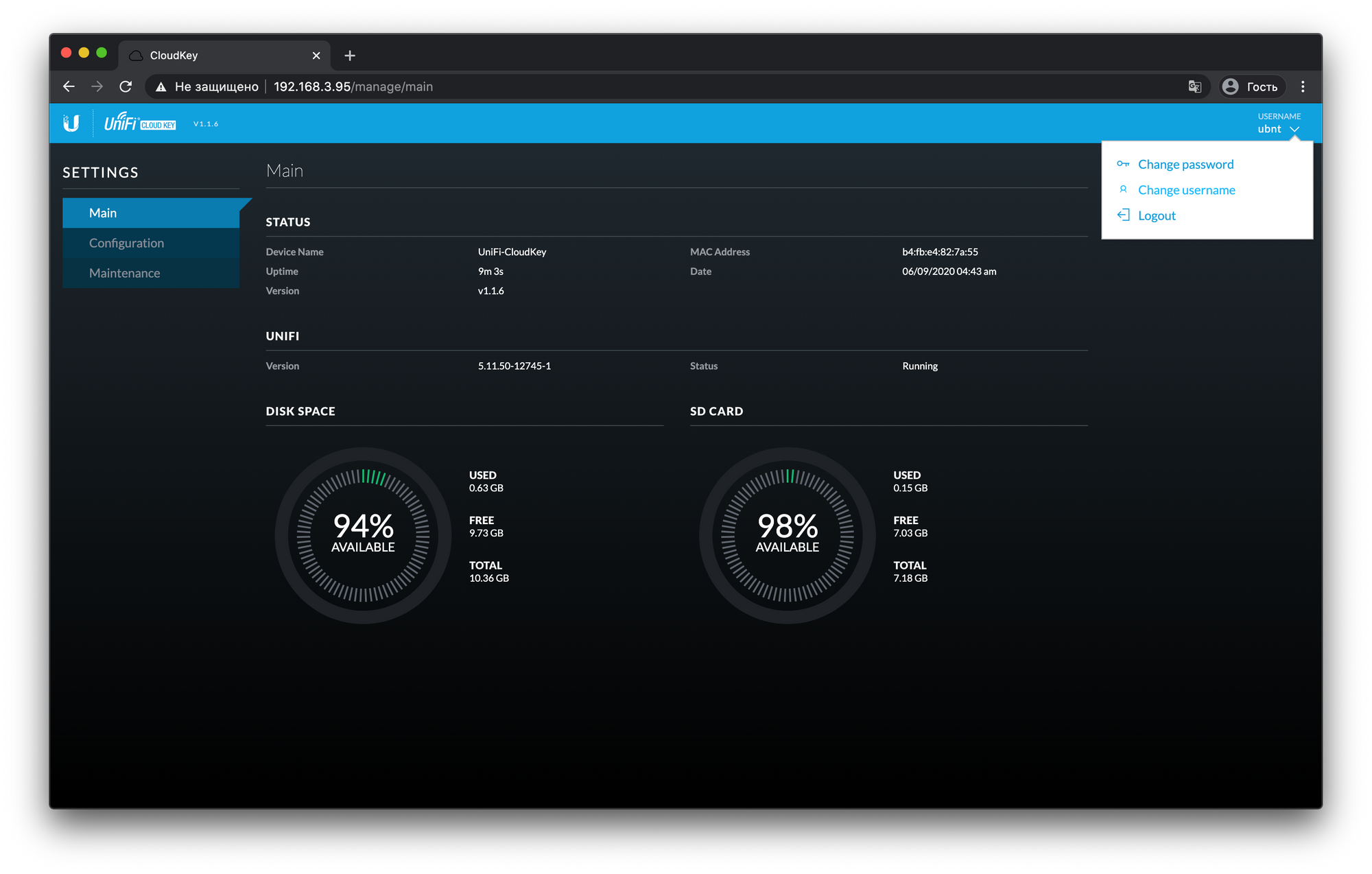Open the Maintenance settings section

pos(151,273)
